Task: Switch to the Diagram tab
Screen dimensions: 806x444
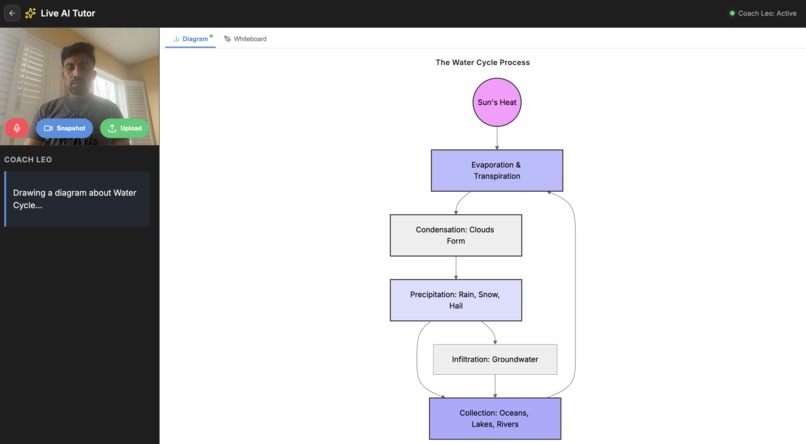Action: tap(191, 39)
